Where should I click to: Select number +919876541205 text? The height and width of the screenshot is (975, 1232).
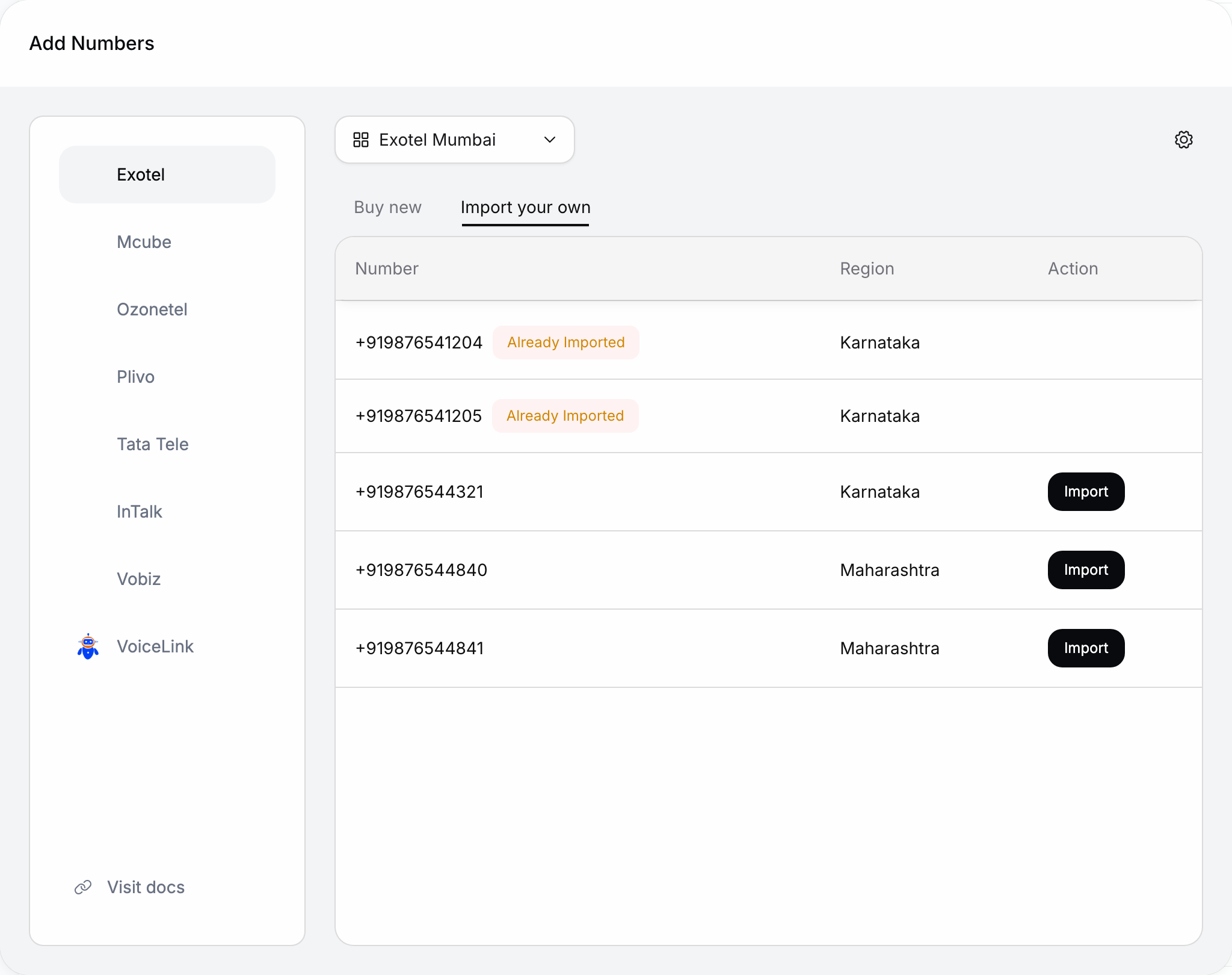pos(418,416)
